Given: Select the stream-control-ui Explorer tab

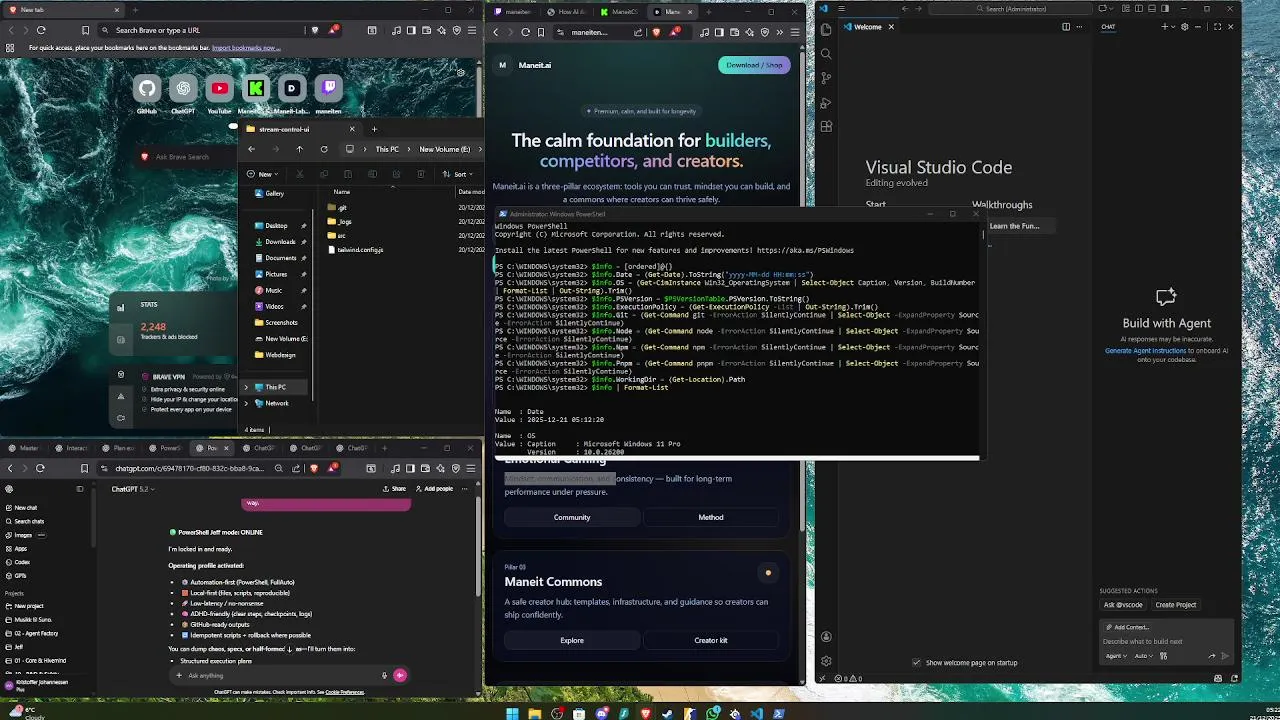Looking at the screenshot, I should 299,129.
